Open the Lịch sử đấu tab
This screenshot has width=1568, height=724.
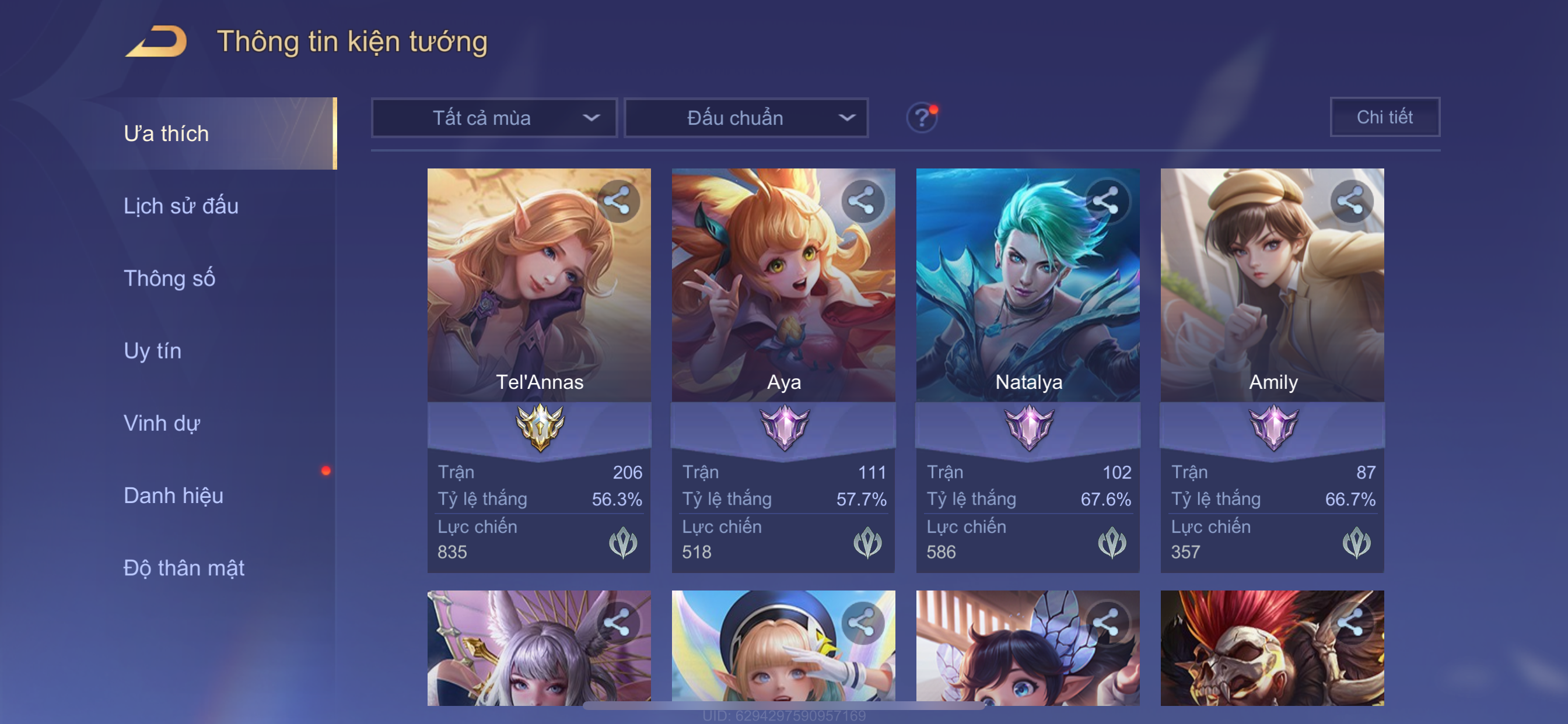click(181, 206)
